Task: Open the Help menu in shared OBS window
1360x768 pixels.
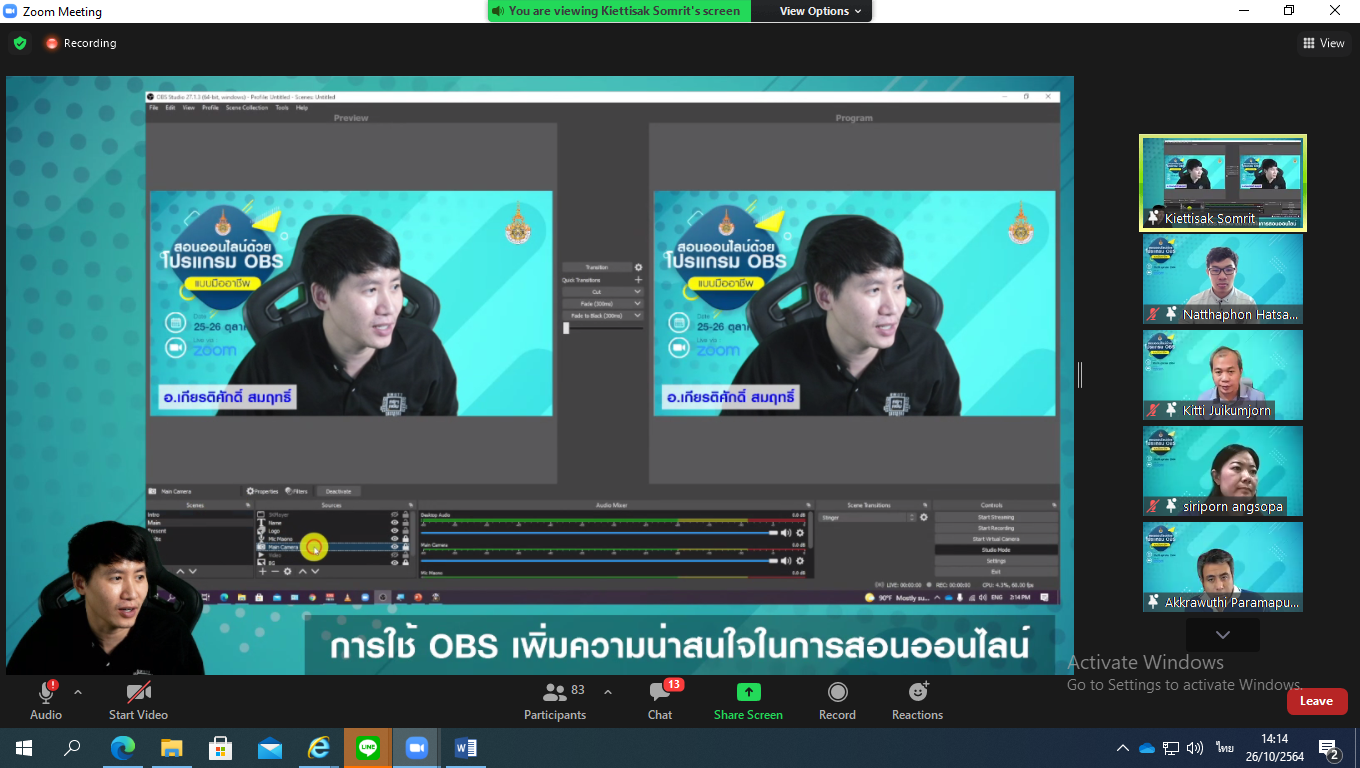Action: tap(301, 107)
